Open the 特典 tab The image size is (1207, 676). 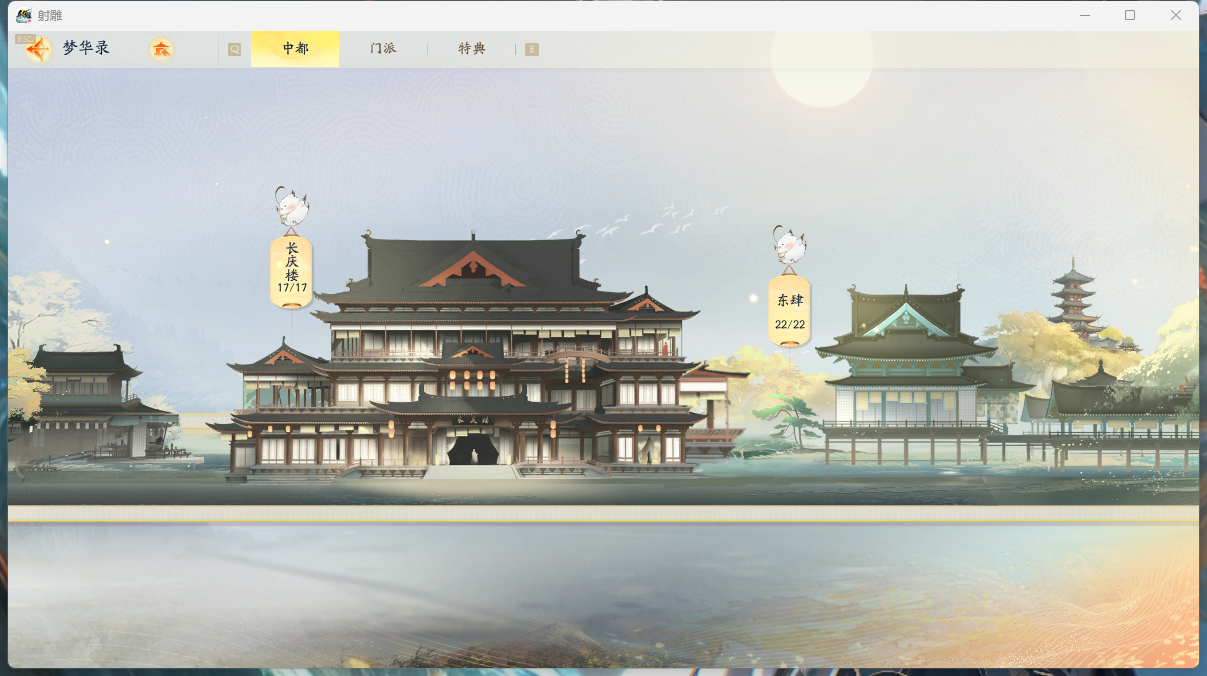click(472, 49)
